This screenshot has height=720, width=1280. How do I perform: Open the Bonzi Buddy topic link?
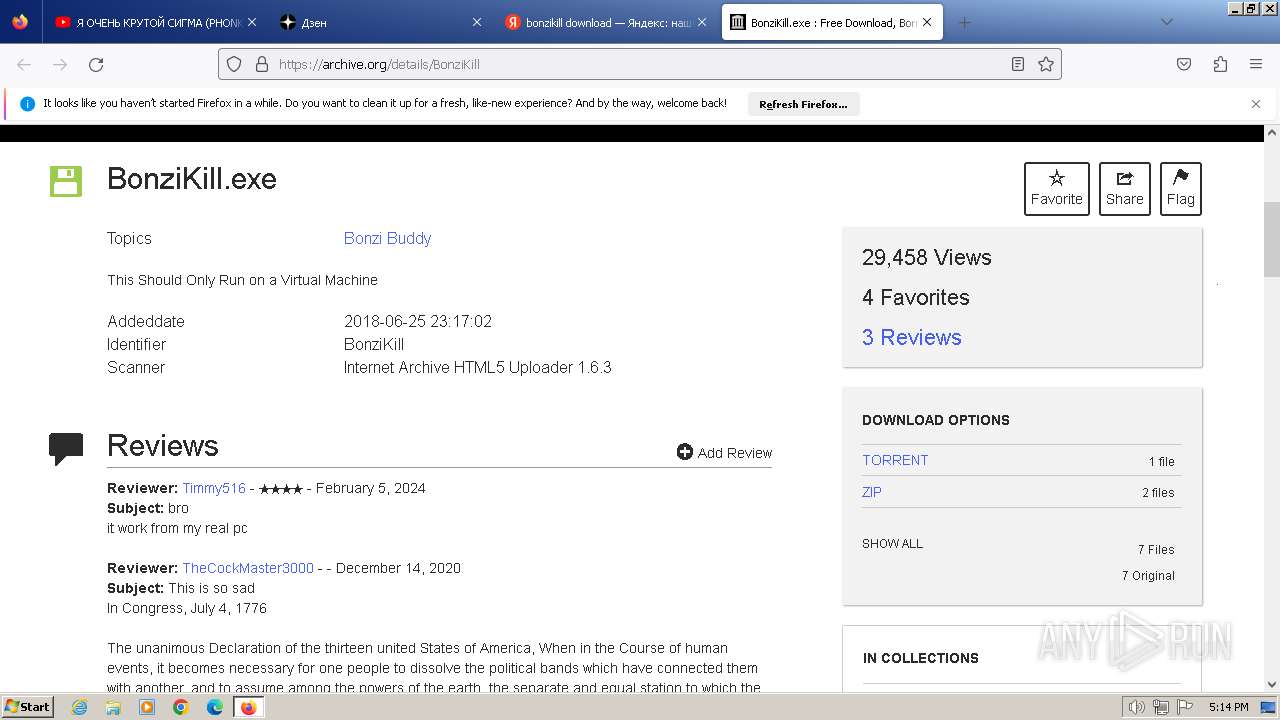tap(387, 238)
